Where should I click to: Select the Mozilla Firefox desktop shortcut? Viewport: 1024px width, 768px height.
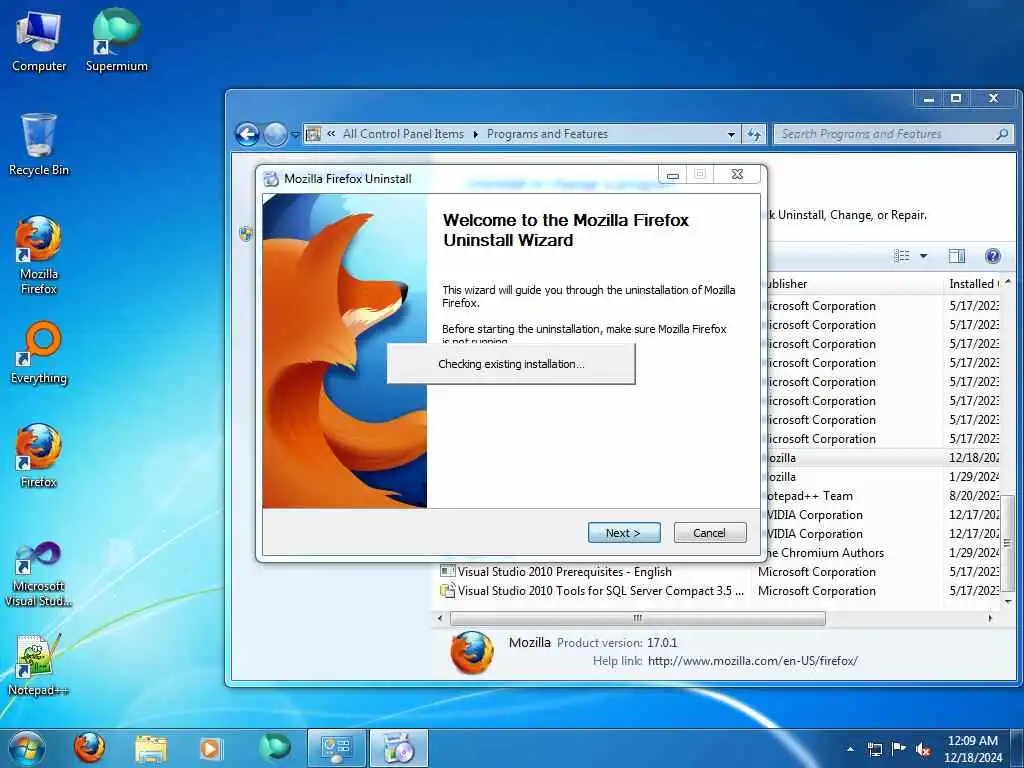click(39, 256)
